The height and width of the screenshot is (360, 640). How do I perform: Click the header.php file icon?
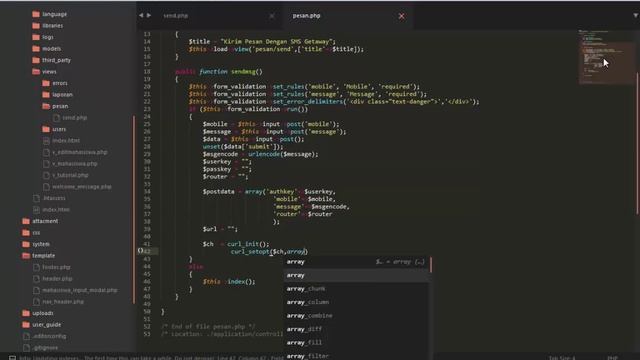pyautogui.click(x=36, y=278)
